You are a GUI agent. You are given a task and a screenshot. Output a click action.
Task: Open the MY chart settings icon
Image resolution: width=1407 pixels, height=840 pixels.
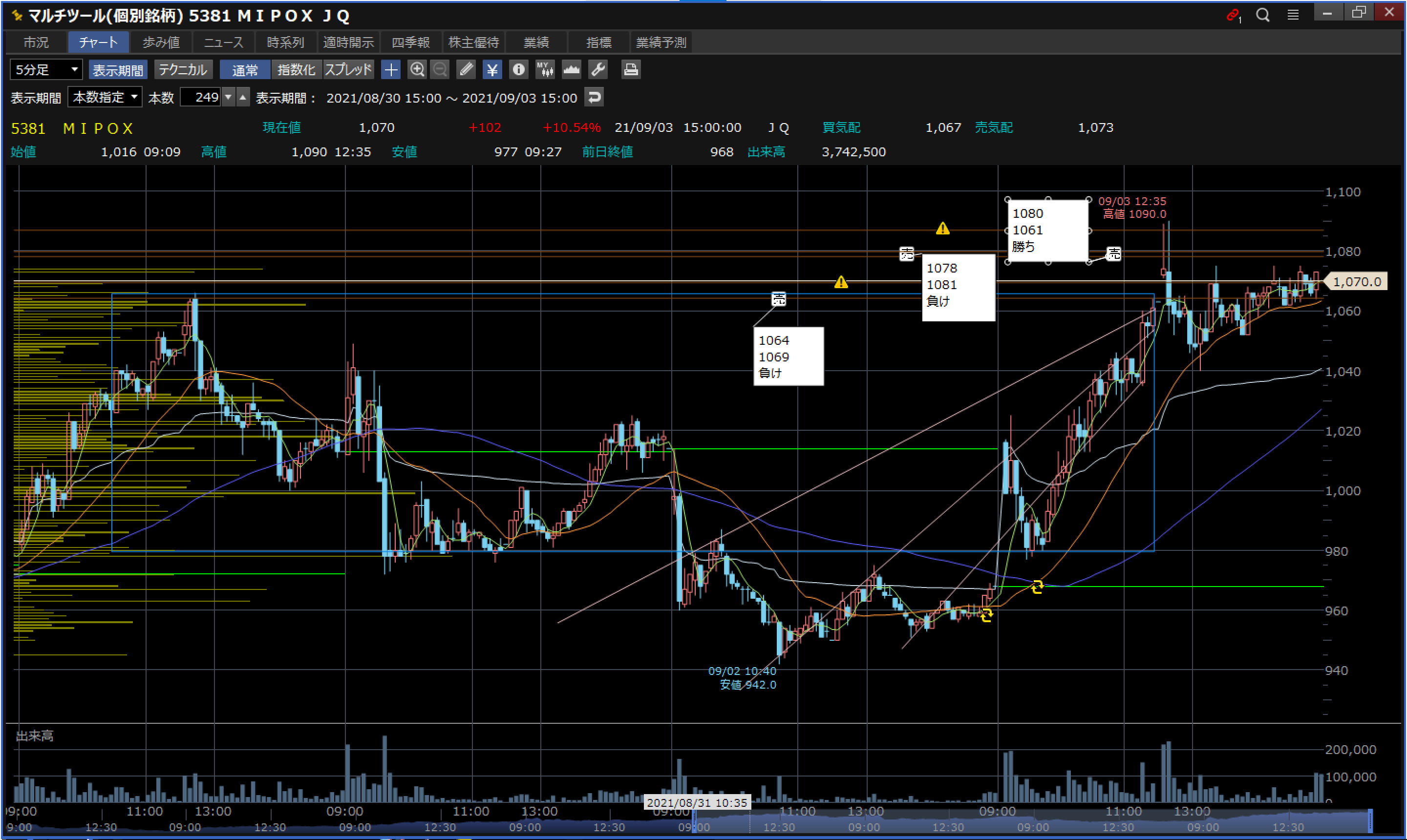tap(545, 70)
